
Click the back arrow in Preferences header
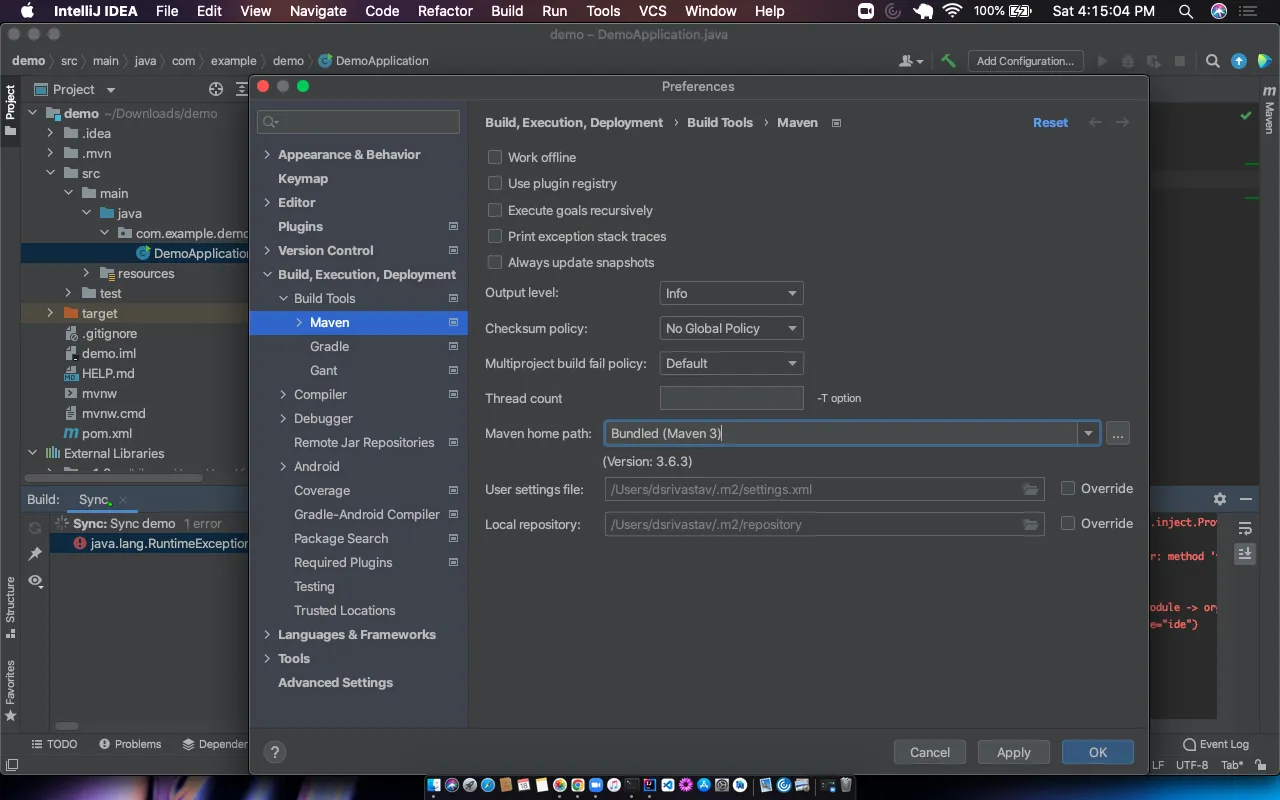(1095, 122)
